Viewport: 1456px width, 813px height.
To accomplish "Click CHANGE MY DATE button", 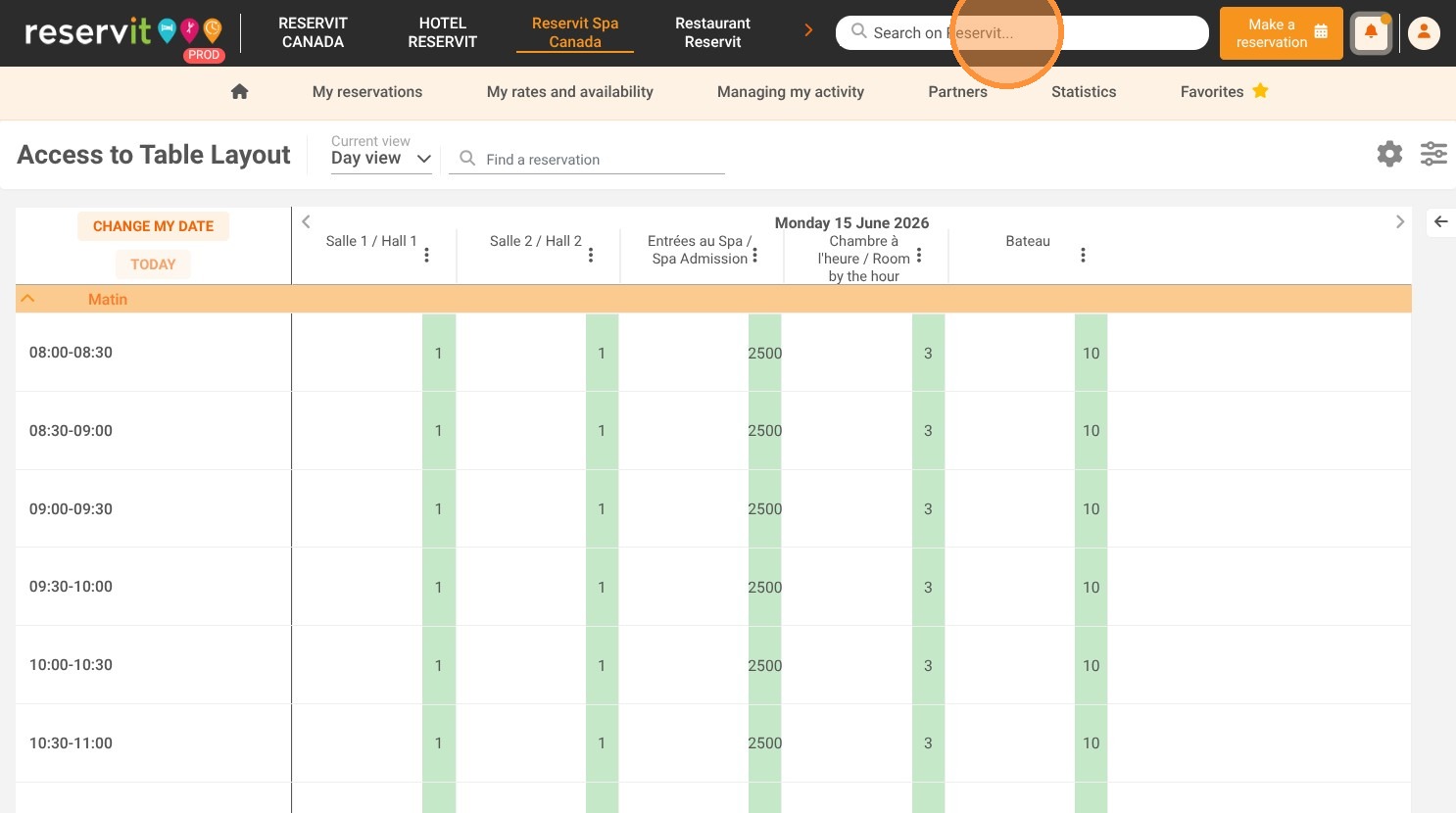I will (x=153, y=226).
